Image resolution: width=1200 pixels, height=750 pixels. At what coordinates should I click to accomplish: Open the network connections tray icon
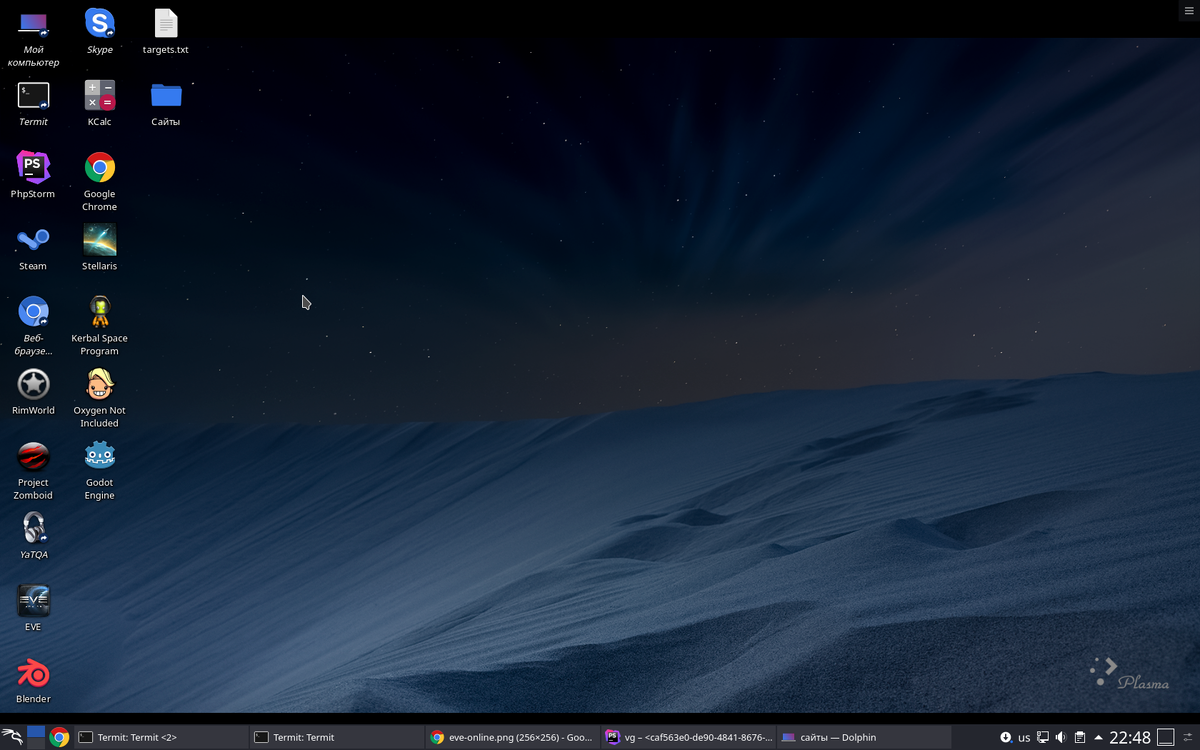click(x=1043, y=737)
